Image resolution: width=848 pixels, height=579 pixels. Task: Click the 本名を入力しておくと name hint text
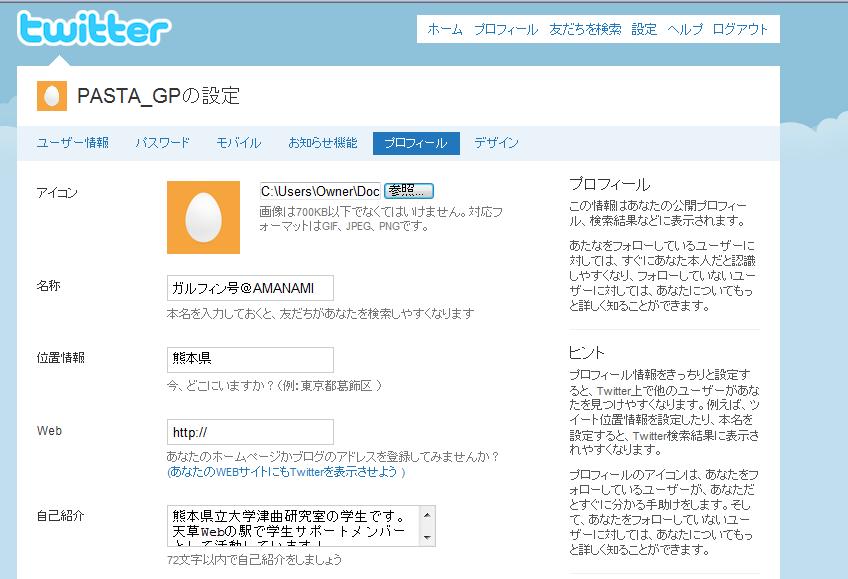coord(320,314)
